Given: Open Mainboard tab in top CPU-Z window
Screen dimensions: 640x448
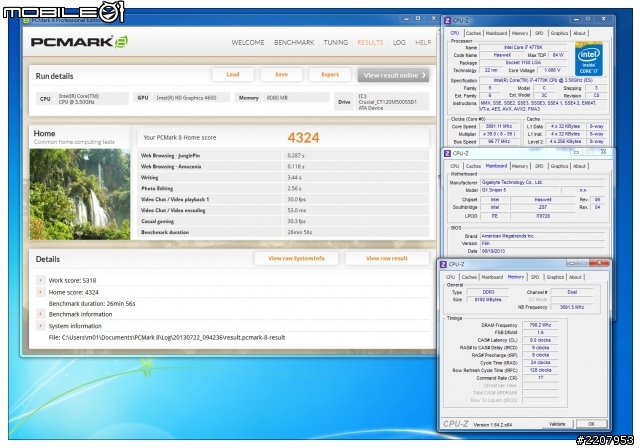Looking at the screenshot, I should point(496,33).
